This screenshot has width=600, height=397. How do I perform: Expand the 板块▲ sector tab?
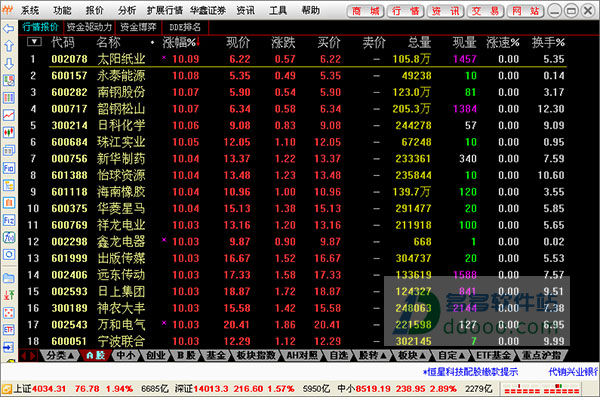411,355
